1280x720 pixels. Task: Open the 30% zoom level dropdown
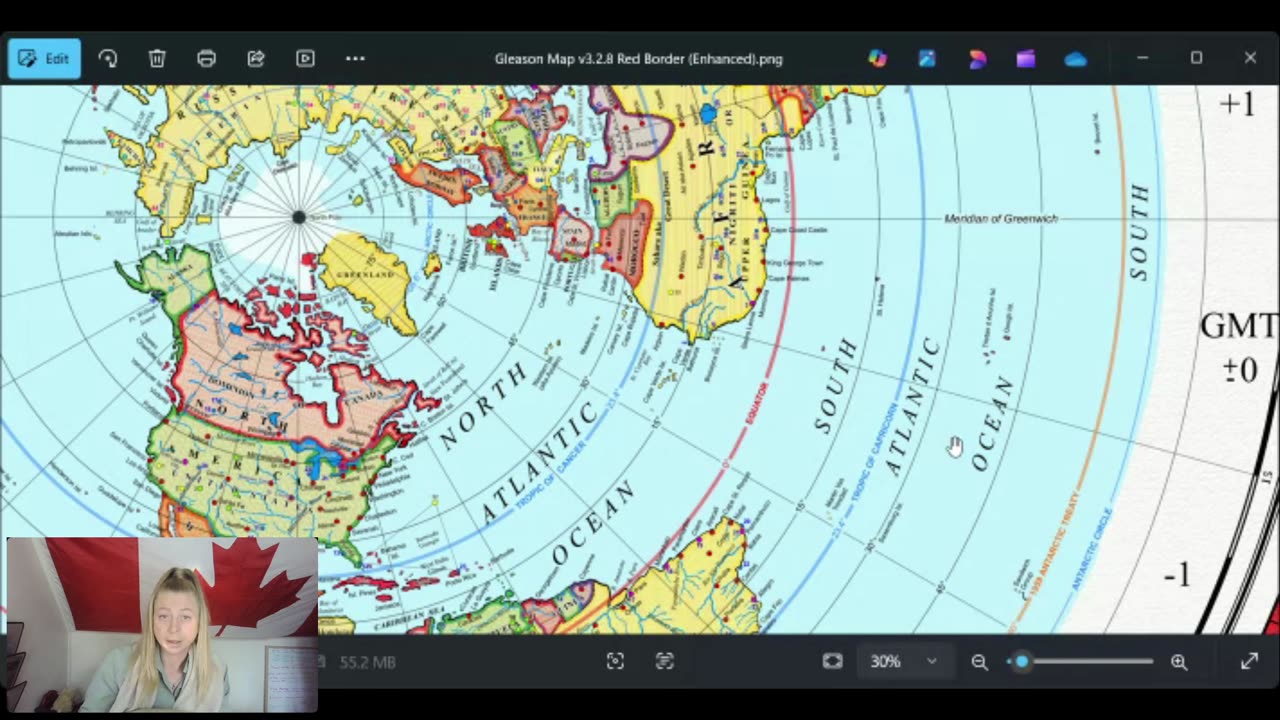coord(903,661)
